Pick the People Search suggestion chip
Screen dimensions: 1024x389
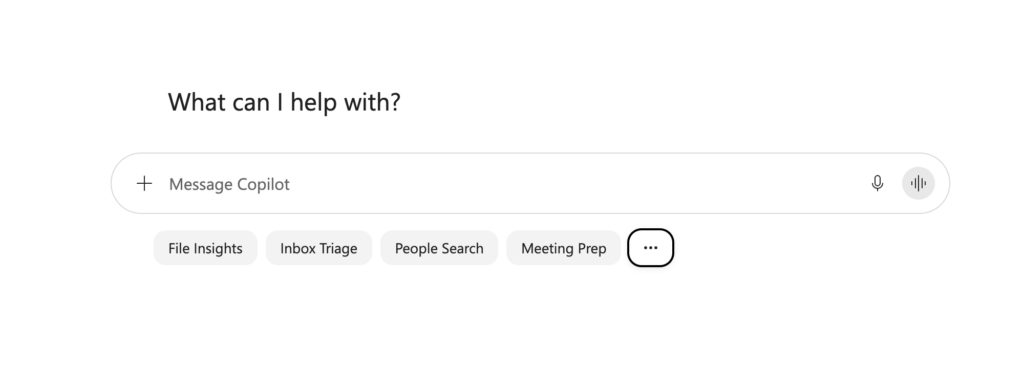coord(439,248)
